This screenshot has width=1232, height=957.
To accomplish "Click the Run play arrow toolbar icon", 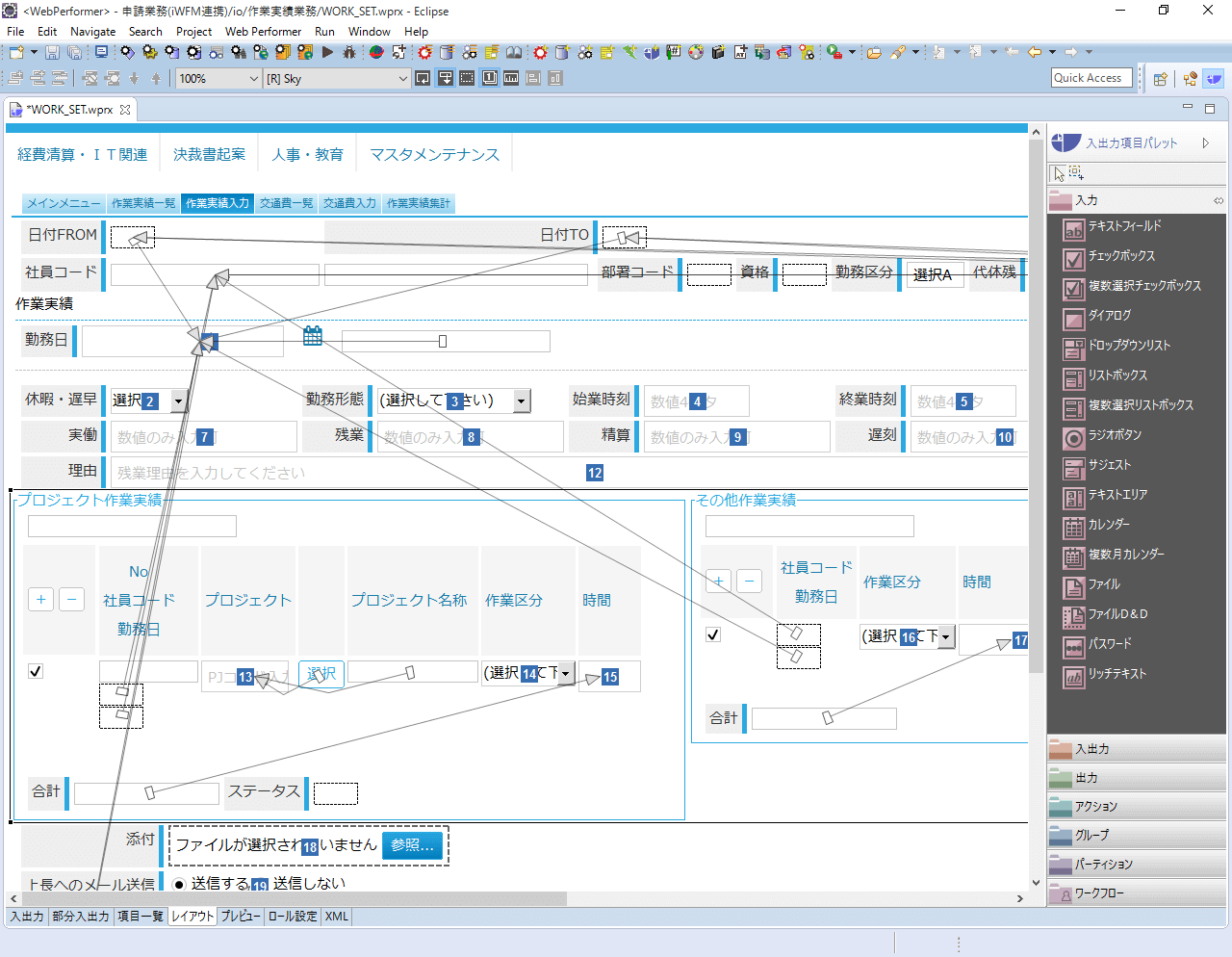I will coord(327,53).
